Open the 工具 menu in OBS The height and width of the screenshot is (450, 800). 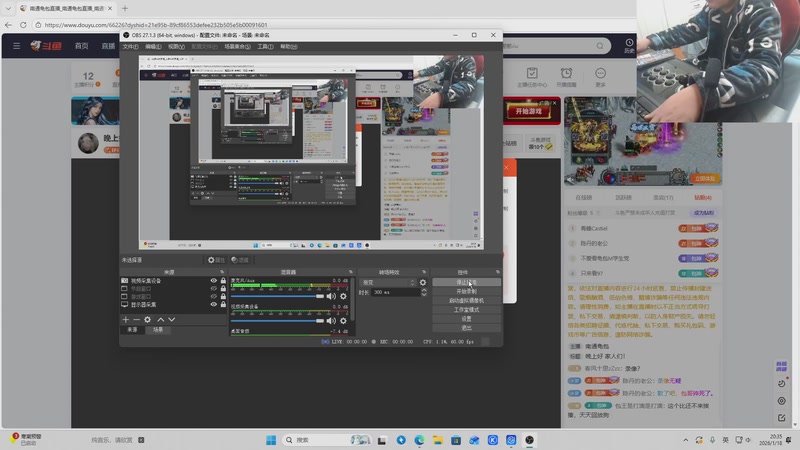pos(265,46)
